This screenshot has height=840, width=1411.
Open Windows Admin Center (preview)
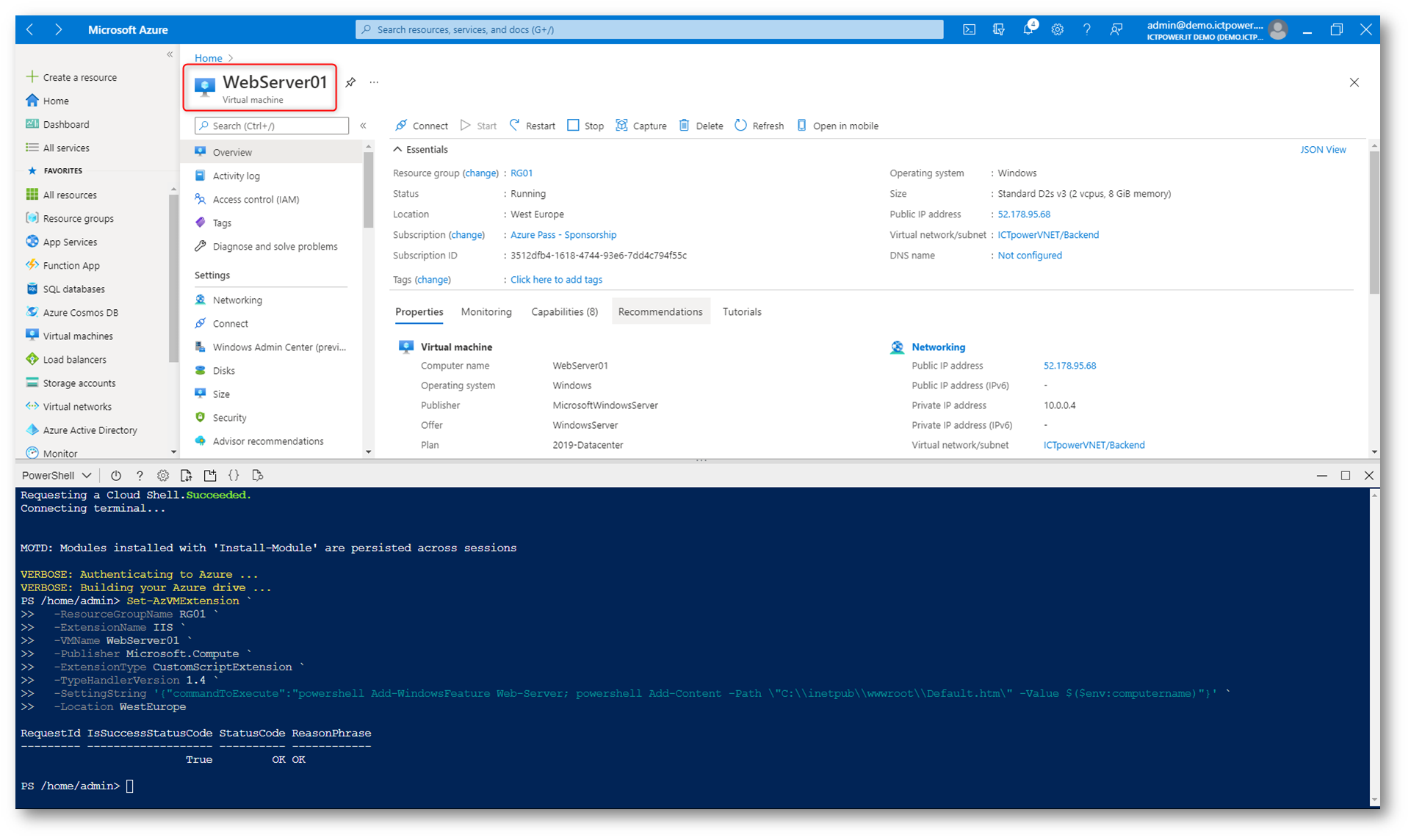point(271,347)
